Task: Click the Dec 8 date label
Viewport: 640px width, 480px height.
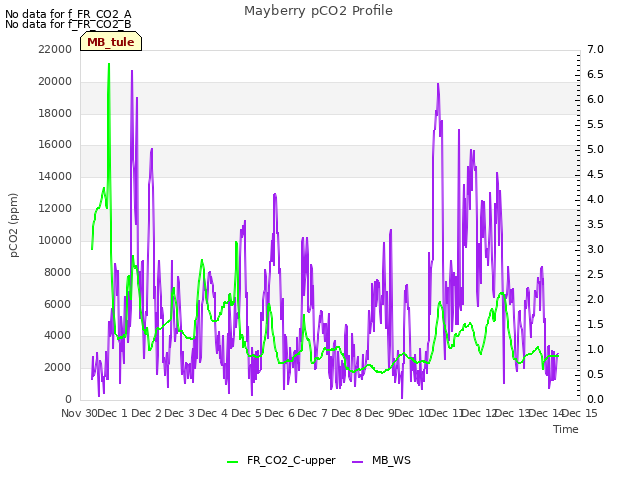Action: [346, 413]
